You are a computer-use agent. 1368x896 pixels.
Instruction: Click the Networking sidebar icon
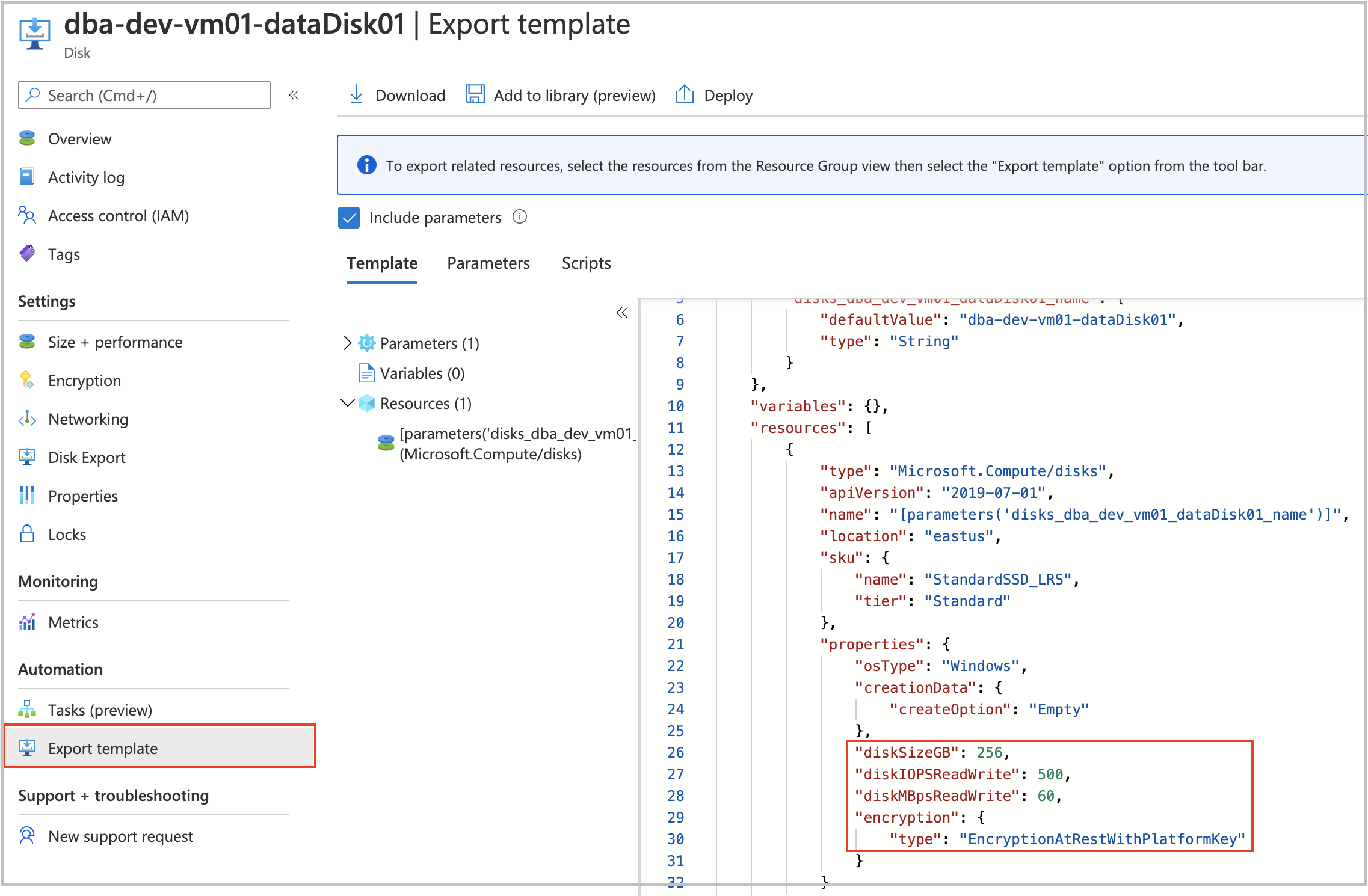click(x=27, y=419)
